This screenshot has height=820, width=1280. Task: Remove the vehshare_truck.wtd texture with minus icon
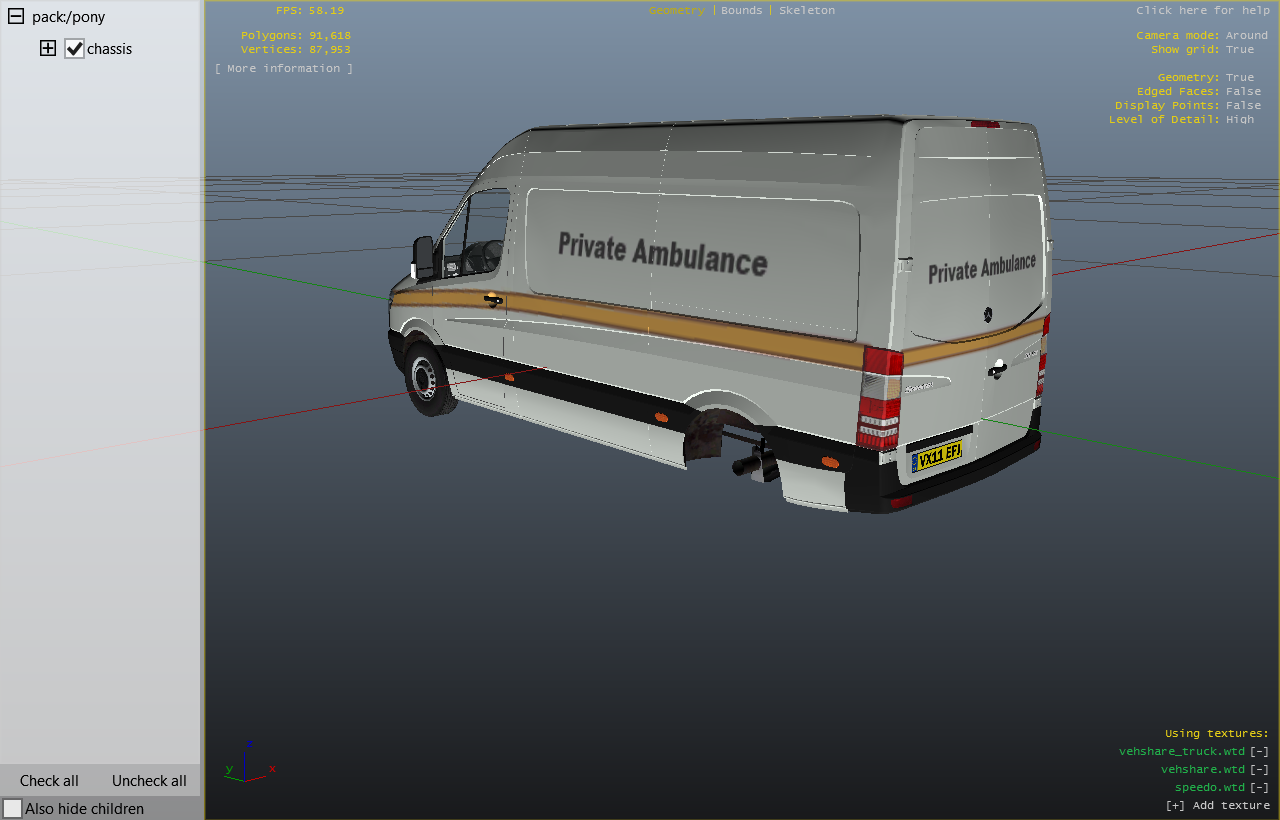(x=1259, y=751)
